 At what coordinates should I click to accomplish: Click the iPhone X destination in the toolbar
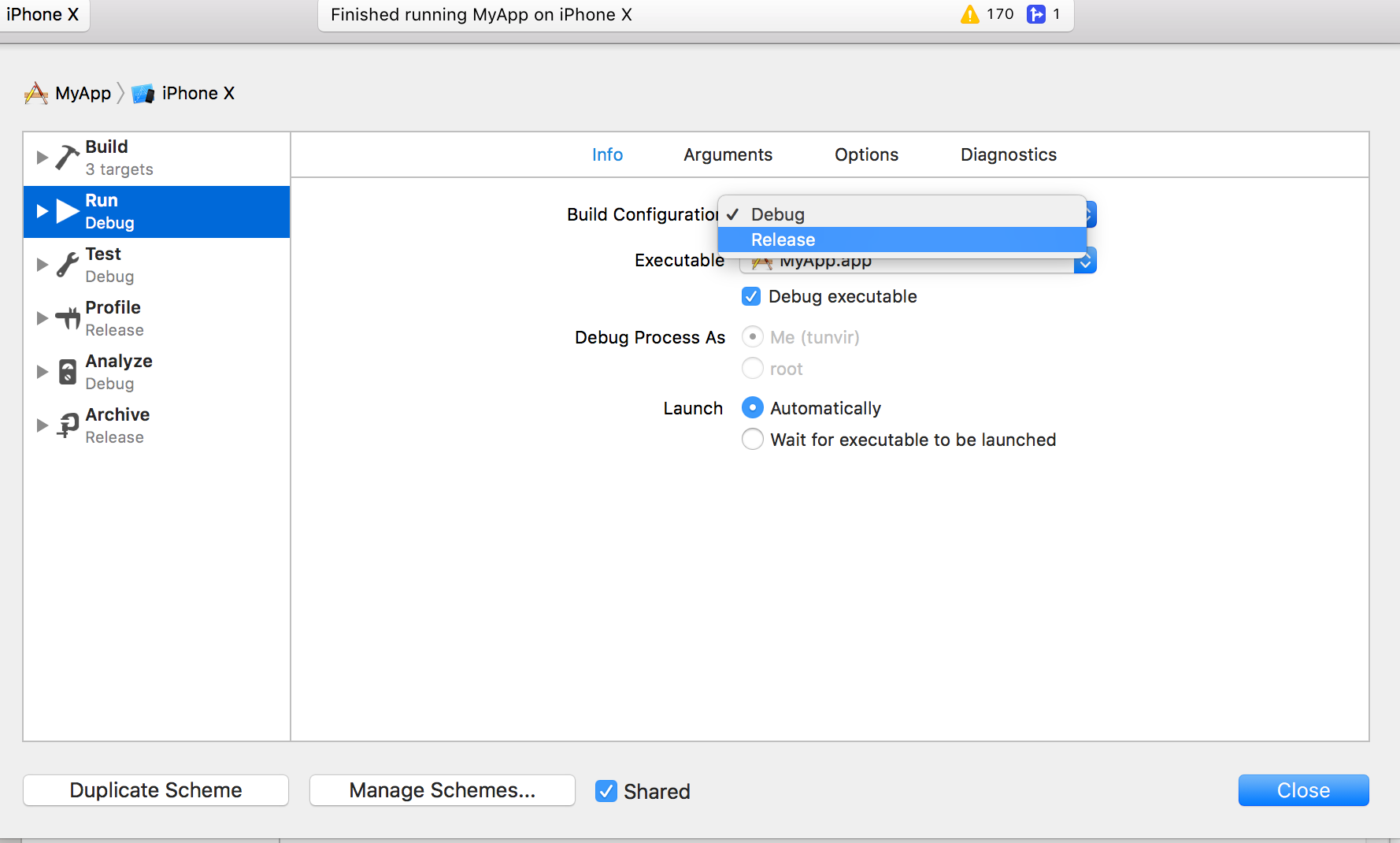click(43, 14)
